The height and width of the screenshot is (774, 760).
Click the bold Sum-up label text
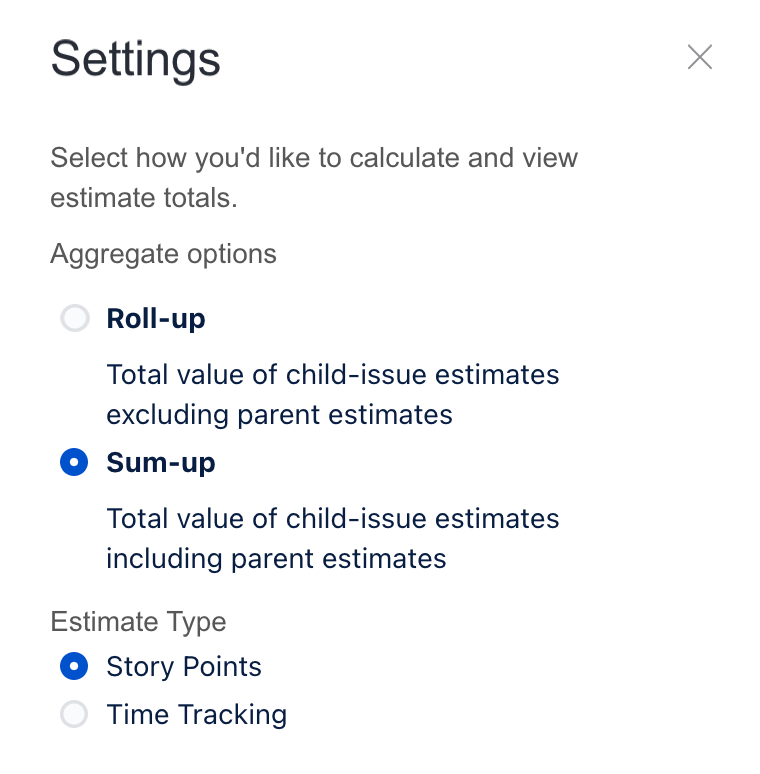161,463
